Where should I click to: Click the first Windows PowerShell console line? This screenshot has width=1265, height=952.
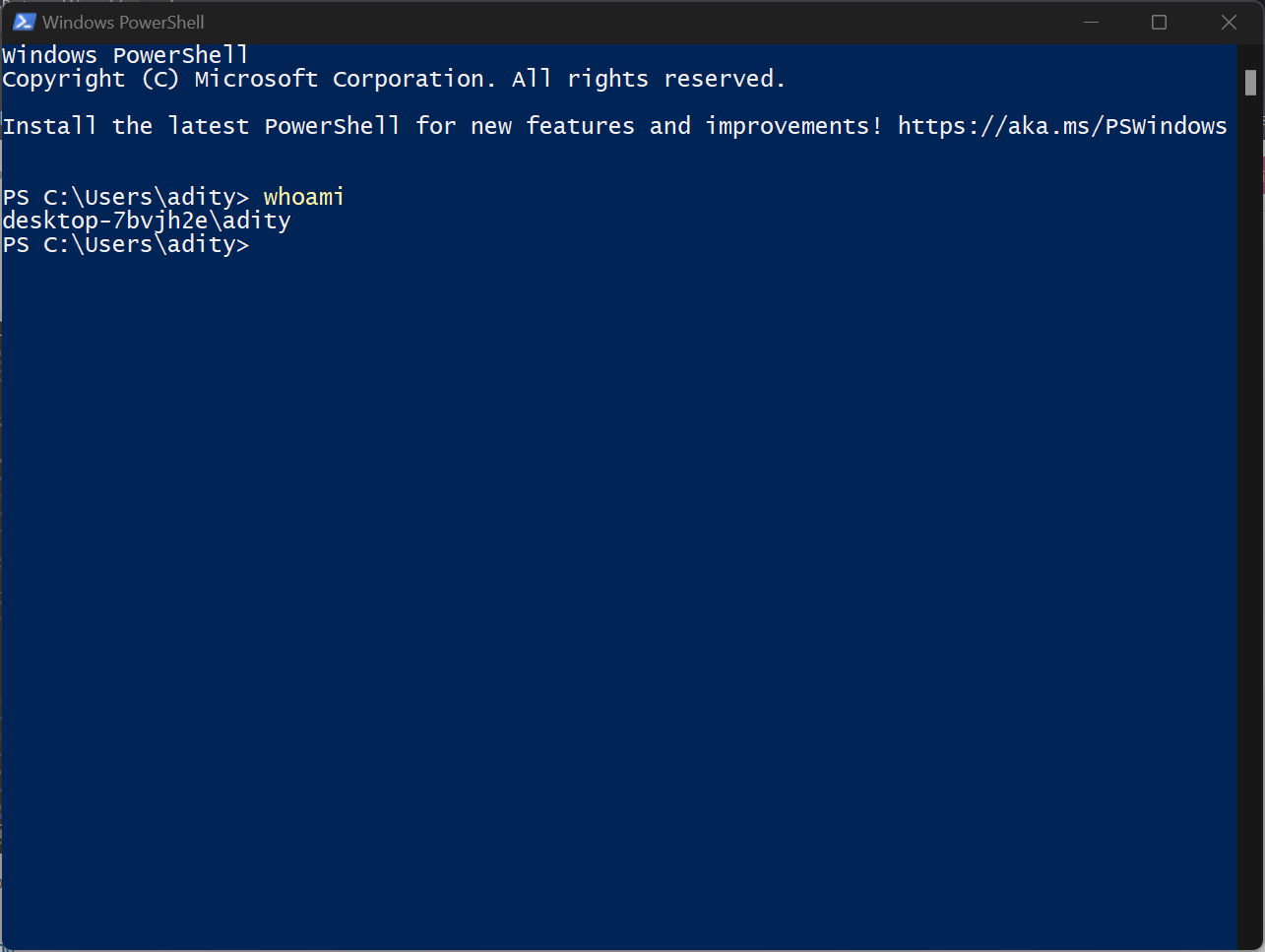click(x=125, y=55)
